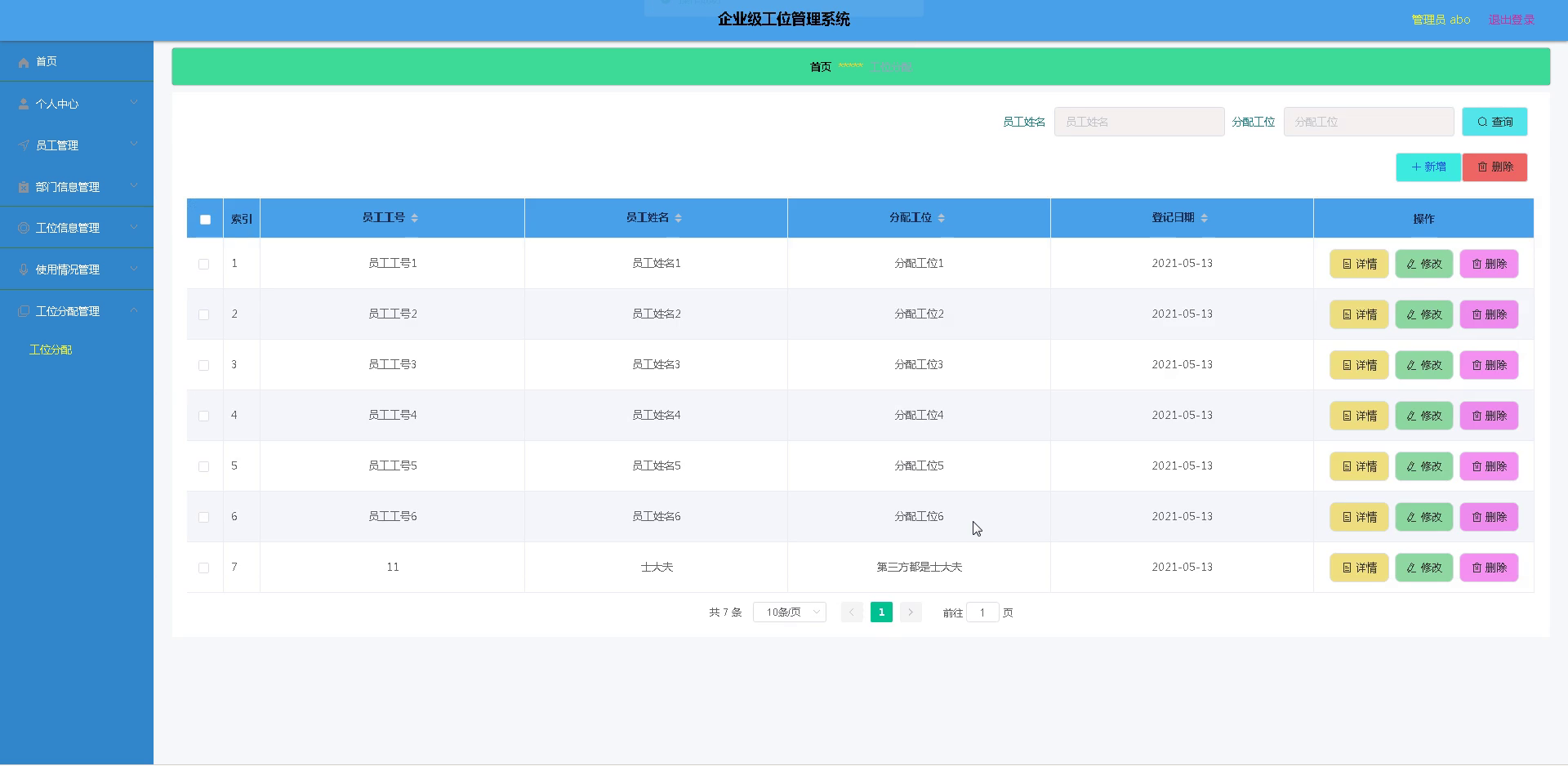Focus the 分配工位 search input
The width and height of the screenshot is (1568, 766).
(x=1369, y=122)
